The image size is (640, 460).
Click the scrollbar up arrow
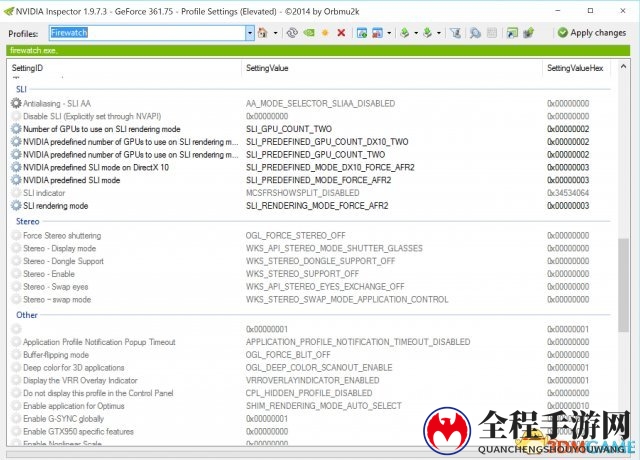click(x=623, y=67)
